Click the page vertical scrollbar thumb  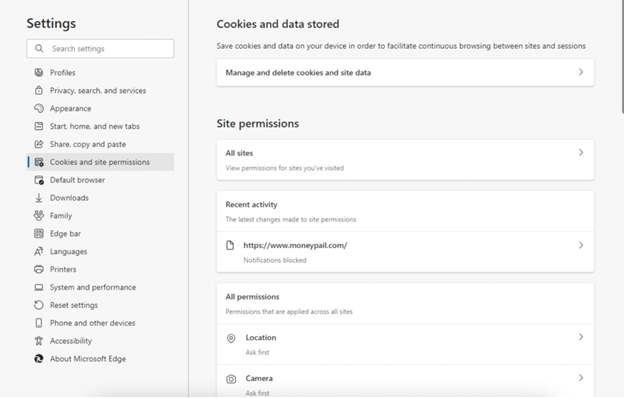tap(622, 57)
